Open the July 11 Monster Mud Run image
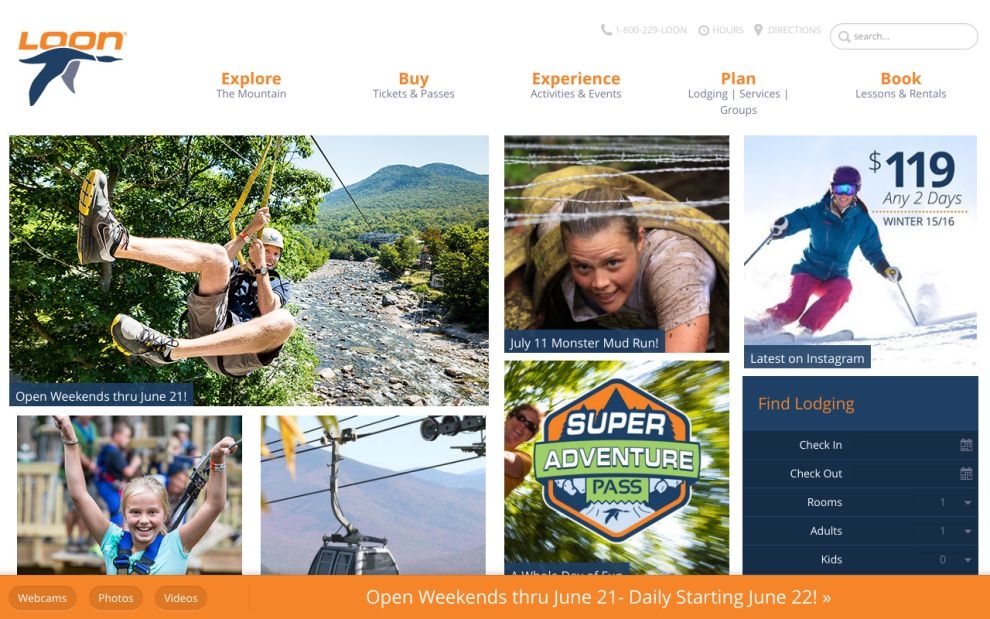Image resolution: width=990 pixels, height=619 pixels. 616,244
